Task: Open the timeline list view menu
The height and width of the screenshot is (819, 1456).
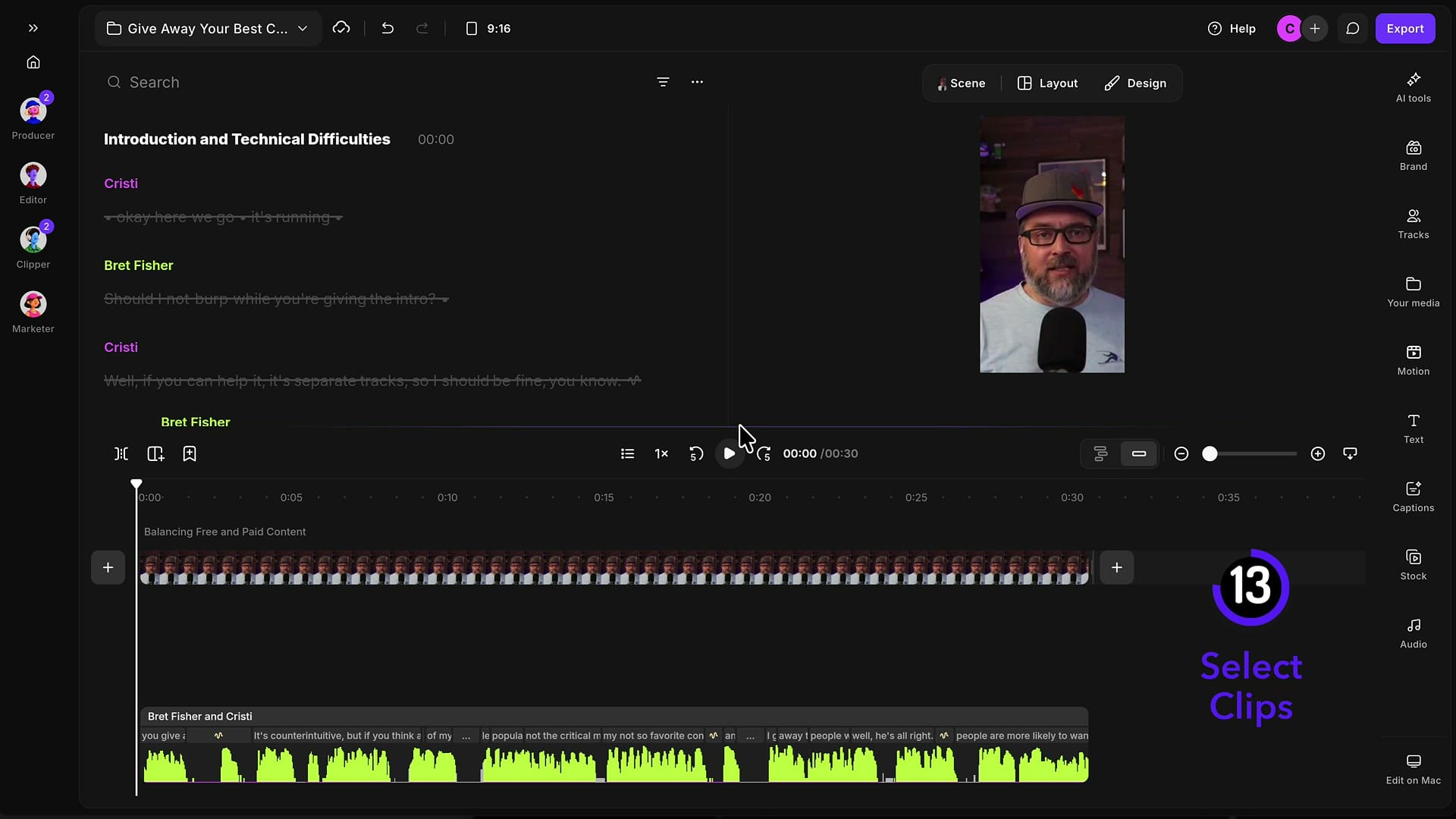Action: pyautogui.click(x=627, y=453)
